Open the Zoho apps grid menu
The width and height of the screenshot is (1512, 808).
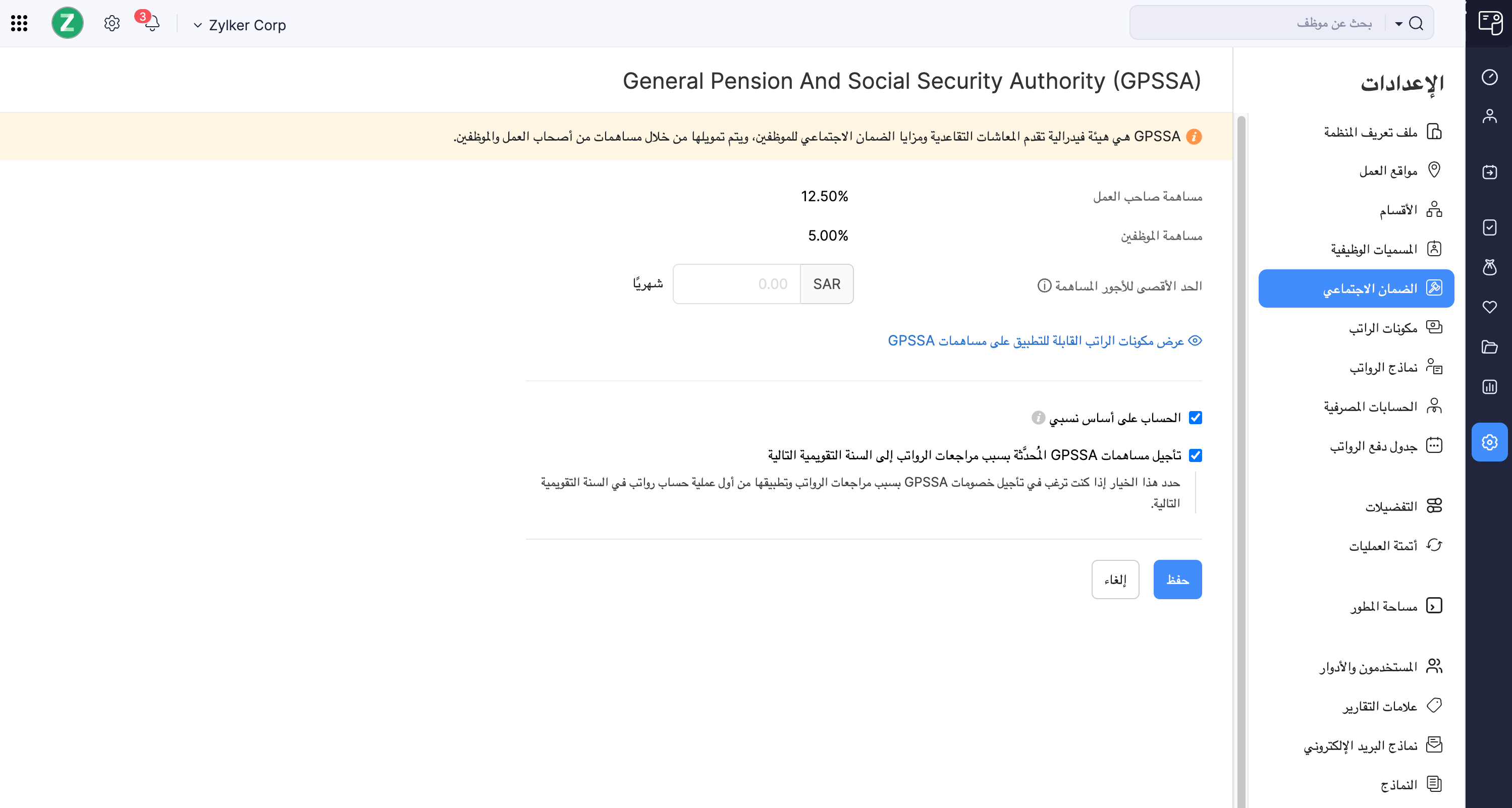pyautogui.click(x=18, y=24)
